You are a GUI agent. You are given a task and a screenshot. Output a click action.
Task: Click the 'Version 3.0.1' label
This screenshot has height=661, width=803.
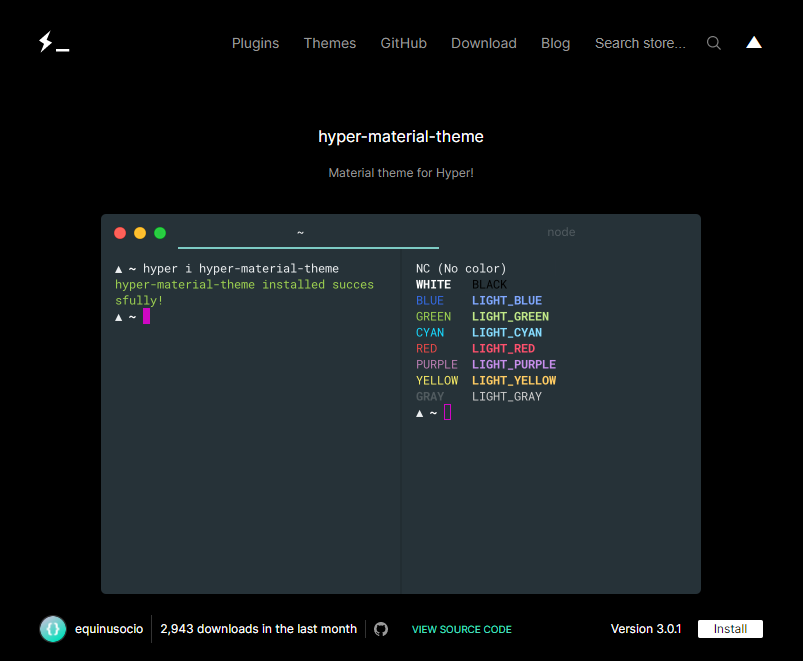646,629
